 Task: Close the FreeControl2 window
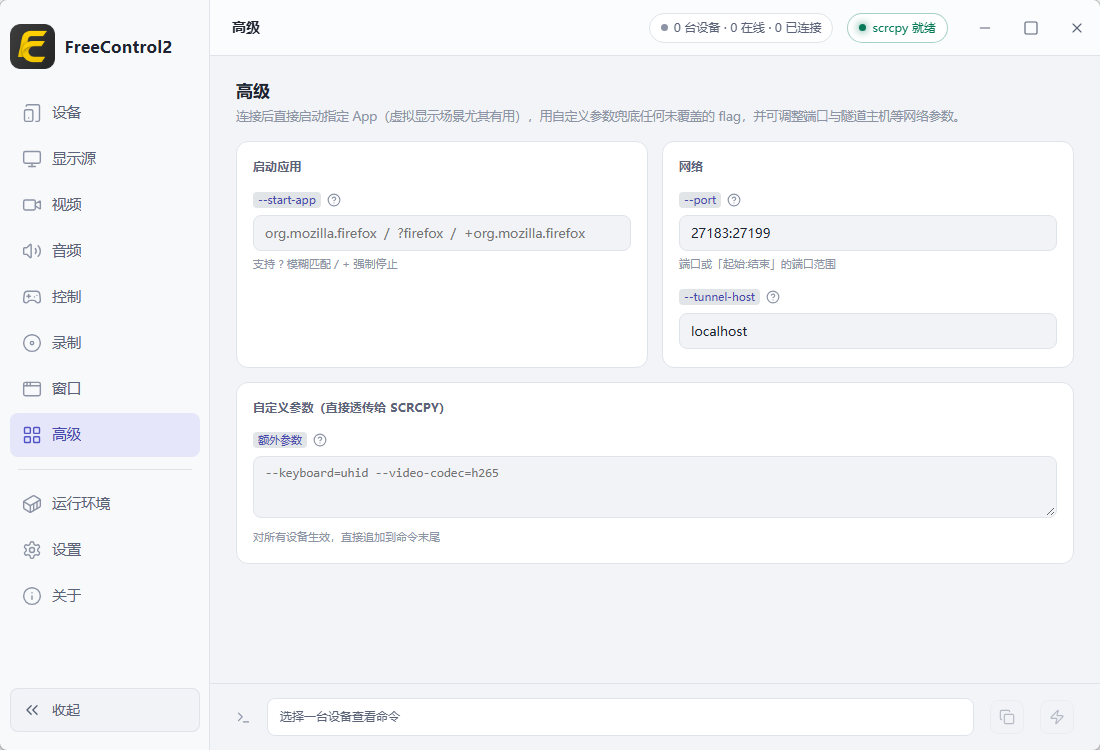pos(1077,28)
